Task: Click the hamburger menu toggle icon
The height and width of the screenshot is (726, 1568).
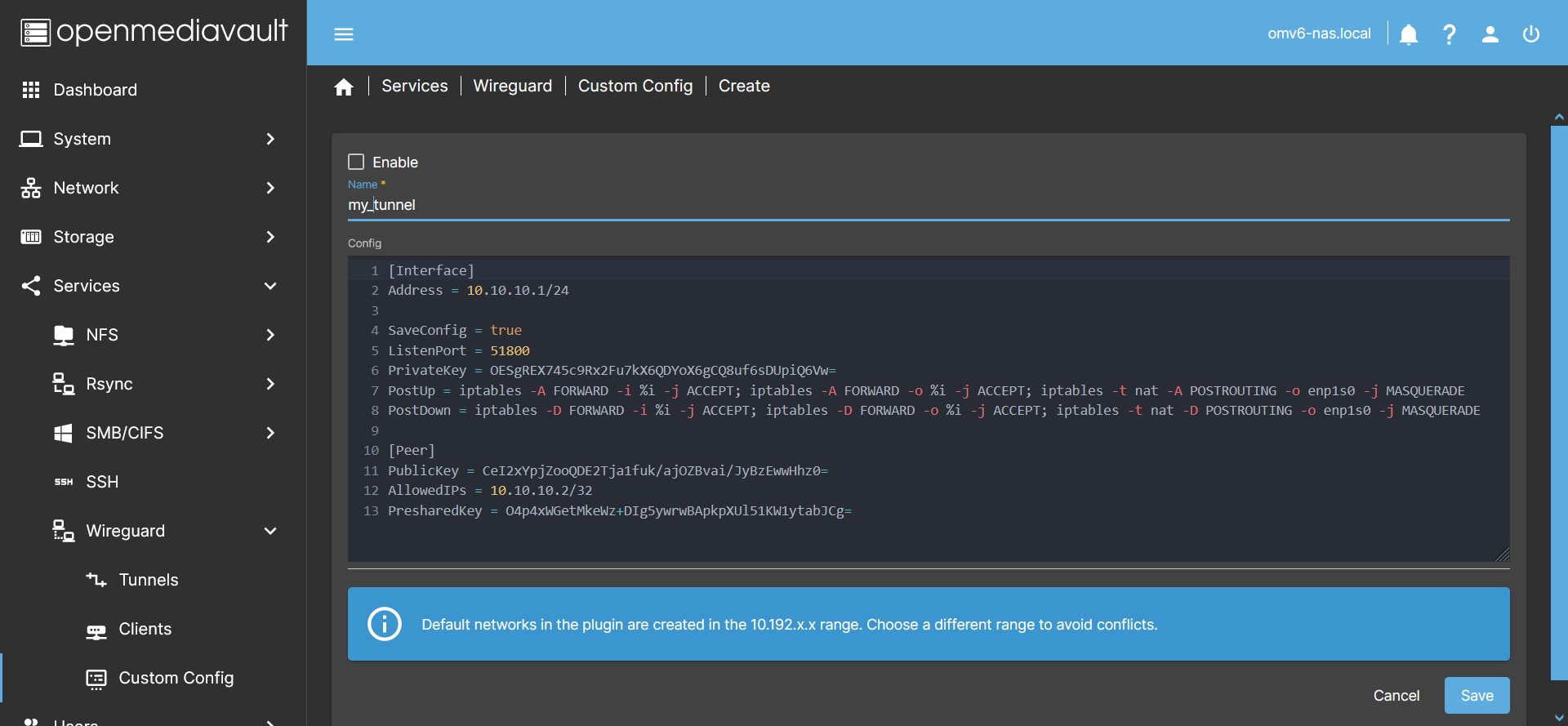Action: point(344,34)
